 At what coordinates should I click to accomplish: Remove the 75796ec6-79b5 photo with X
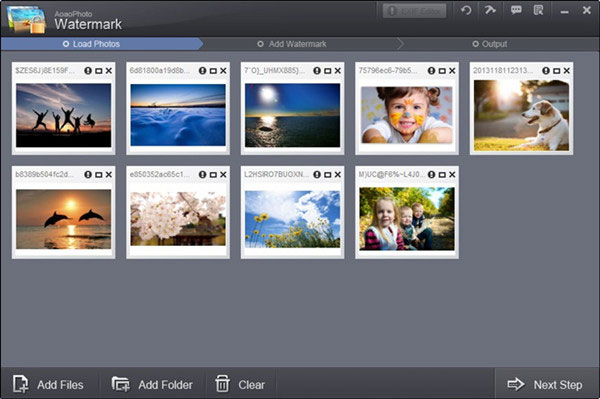tap(452, 71)
